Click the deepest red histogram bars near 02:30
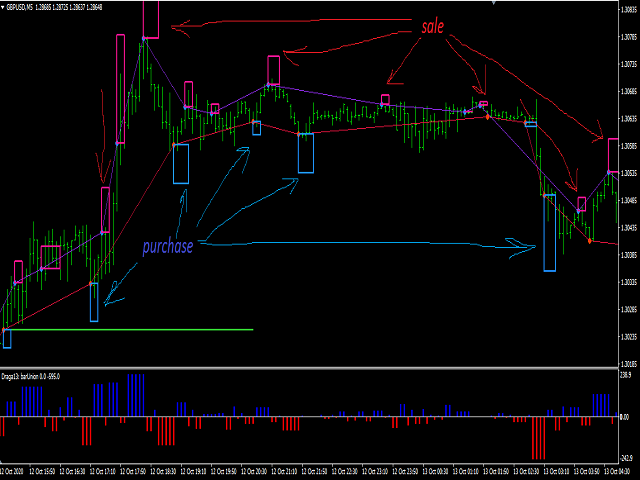The width and height of the screenshot is (640, 480). [539, 438]
